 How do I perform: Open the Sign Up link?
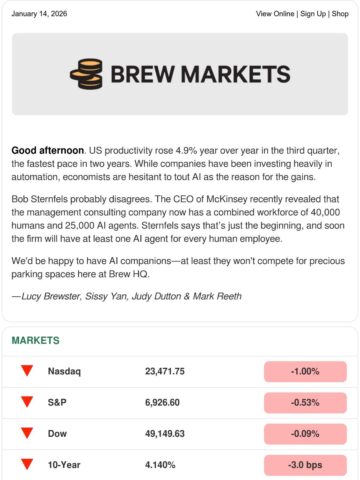pos(313,14)
